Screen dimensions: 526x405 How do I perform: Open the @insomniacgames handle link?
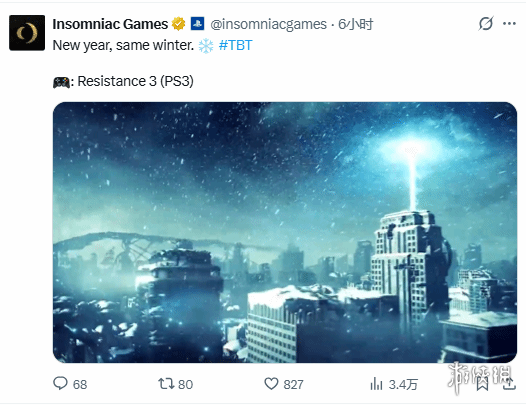268,24
